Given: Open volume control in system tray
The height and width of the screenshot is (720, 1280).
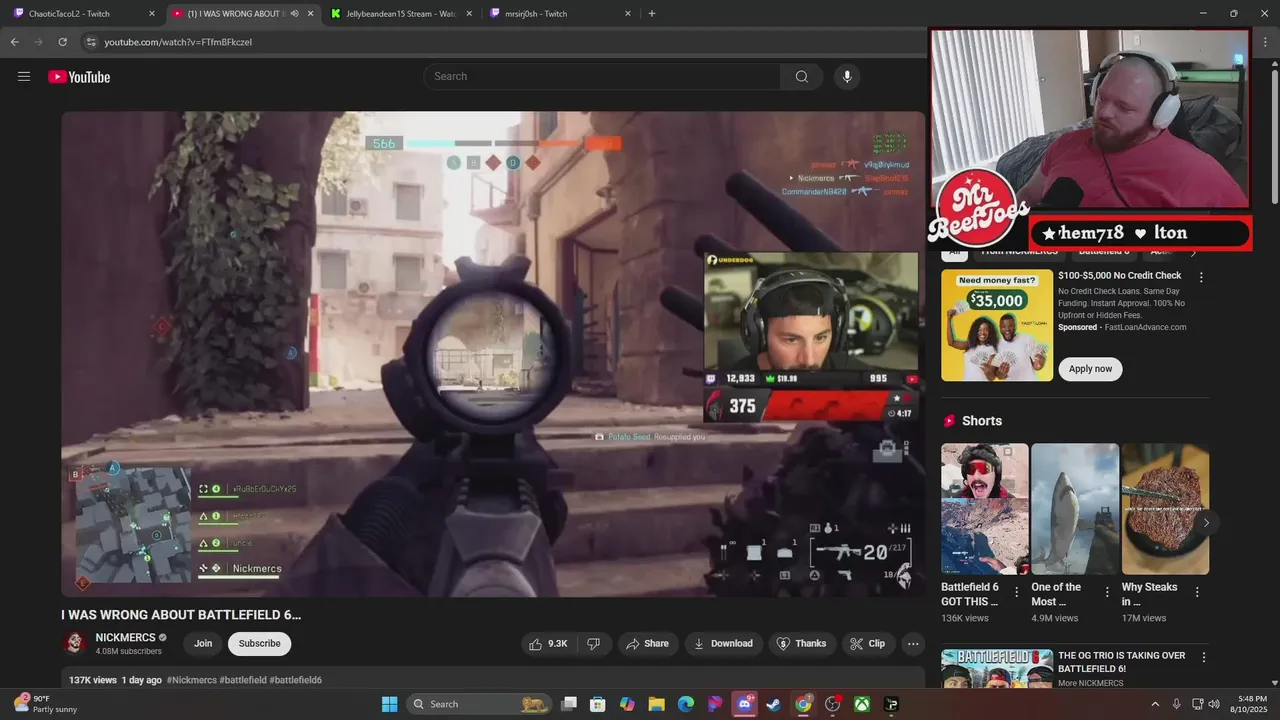Looking at the screenshot, I should [x=1214, y=704].
